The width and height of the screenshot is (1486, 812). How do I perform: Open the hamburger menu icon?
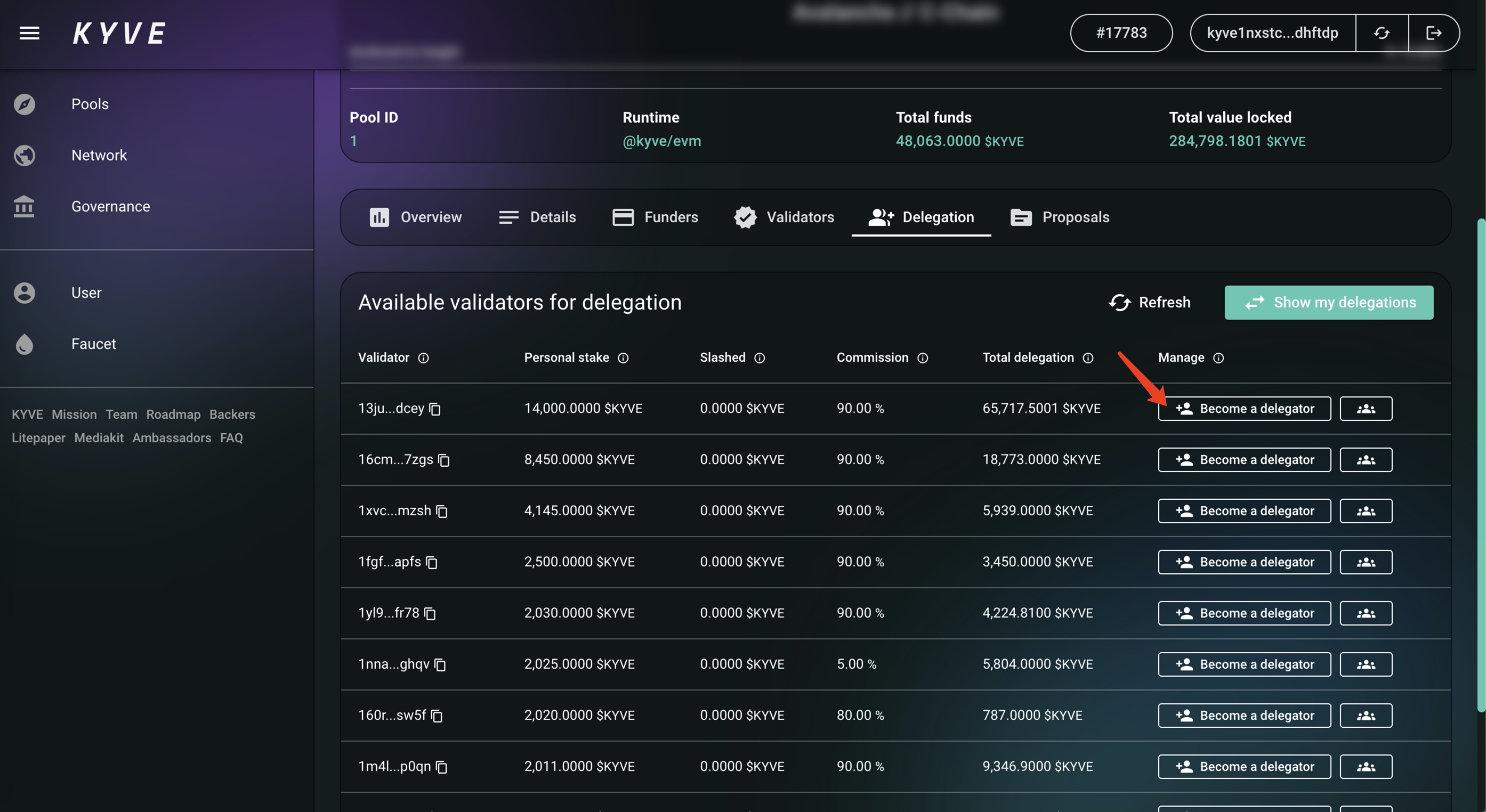pos(29,33)
